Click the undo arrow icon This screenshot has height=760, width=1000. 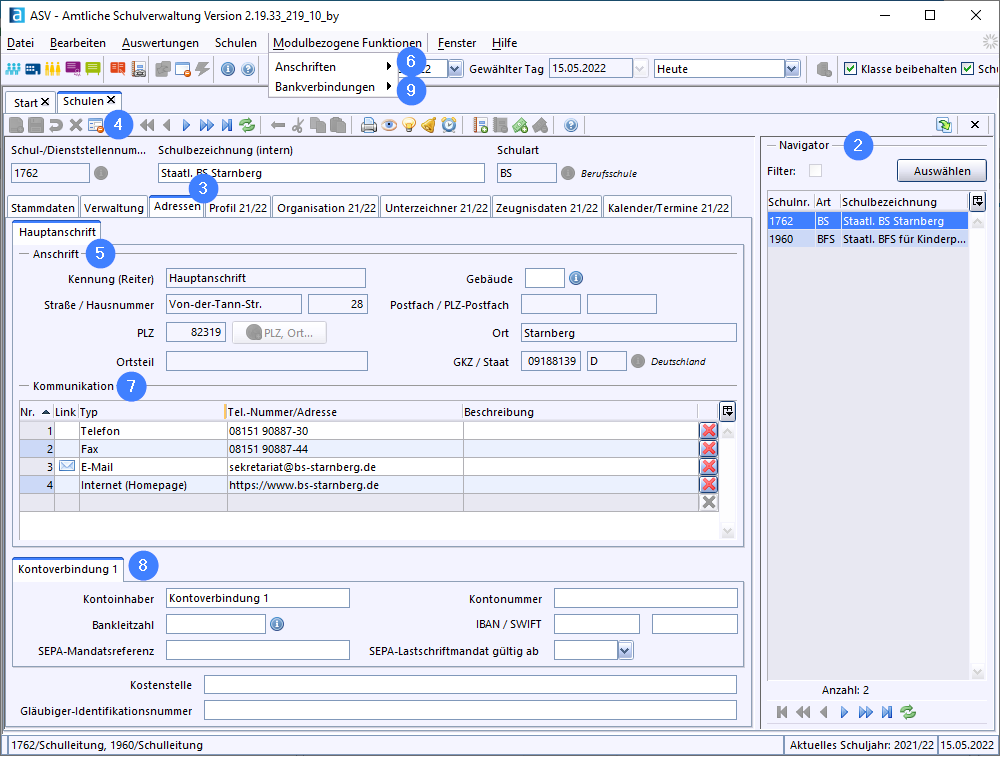point(56,125)
